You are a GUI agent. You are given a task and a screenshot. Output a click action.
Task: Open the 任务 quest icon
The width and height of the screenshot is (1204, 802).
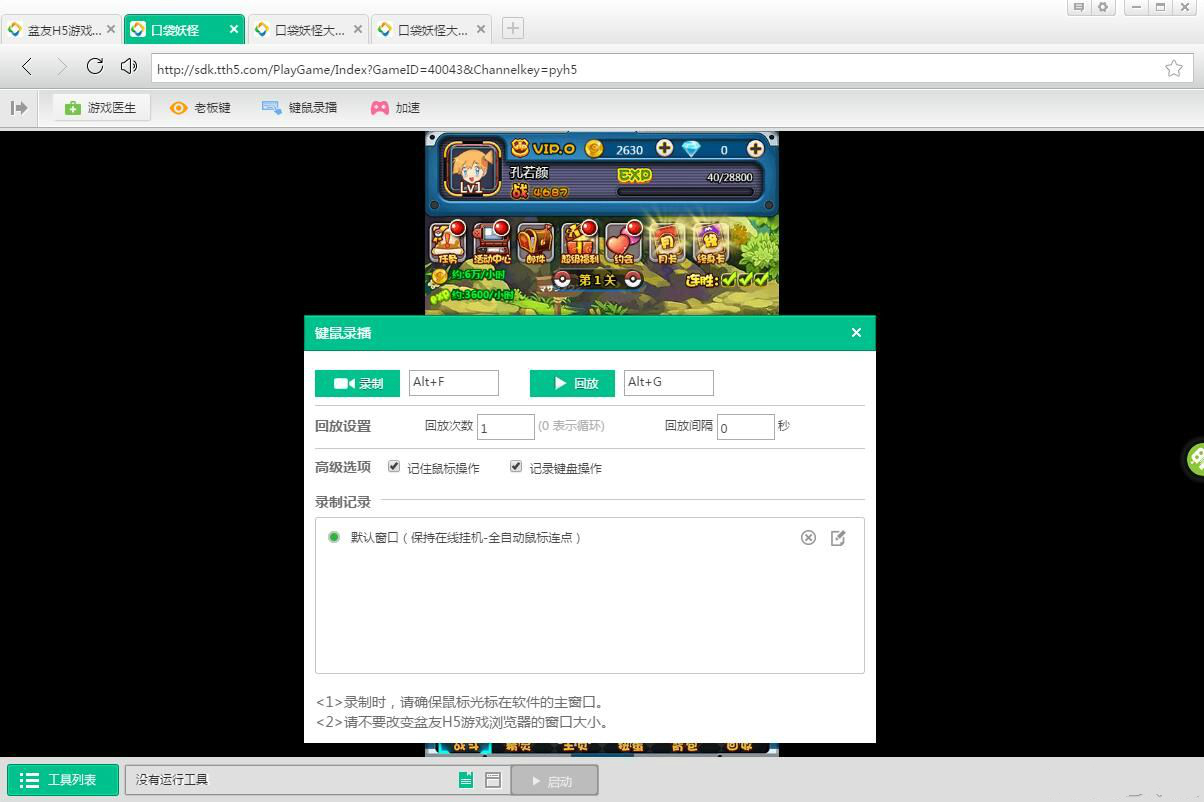[448, 243]
